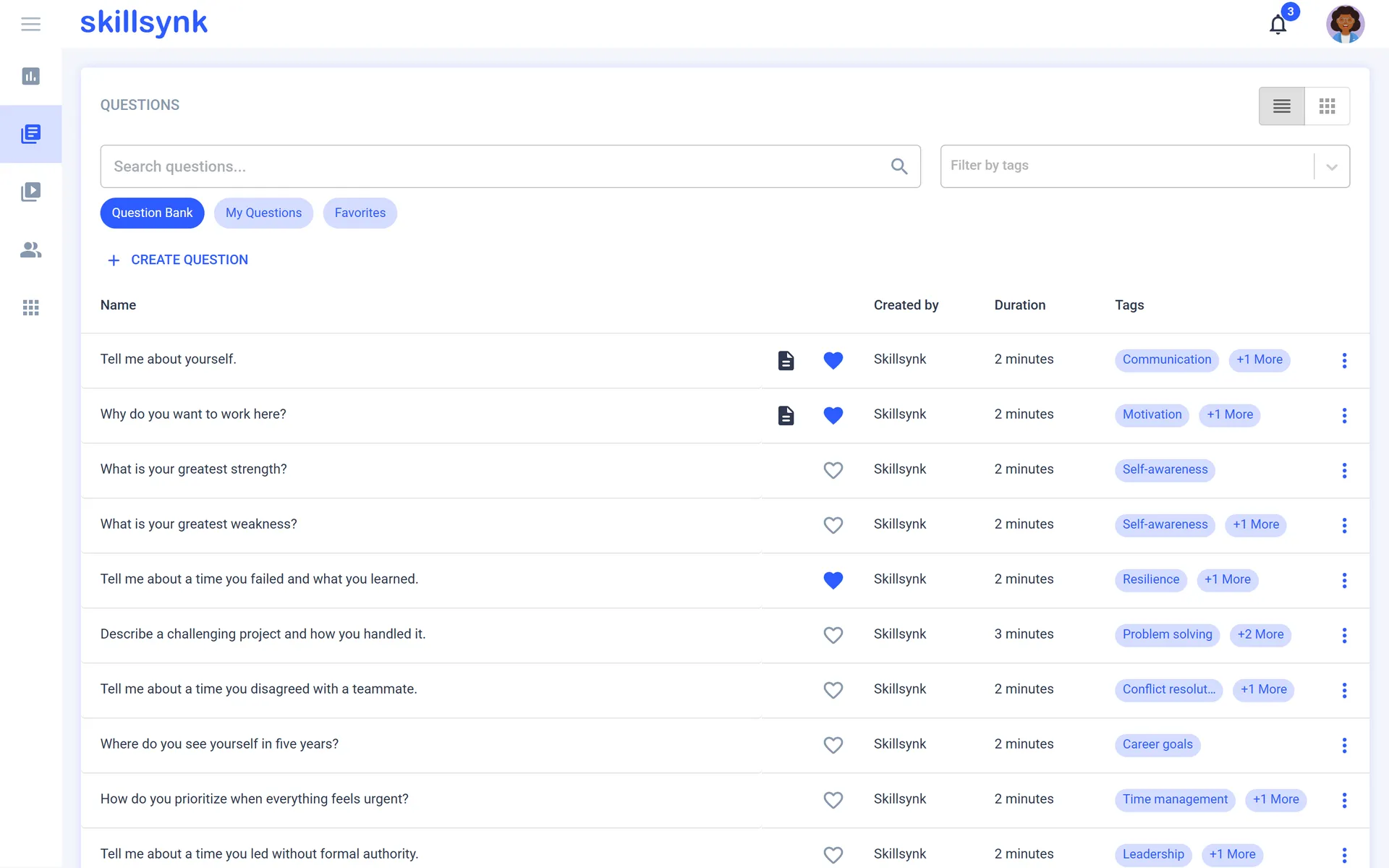Expand '+1 More' tags beside Communication
1389x868 pixels.
[1259, 359]
